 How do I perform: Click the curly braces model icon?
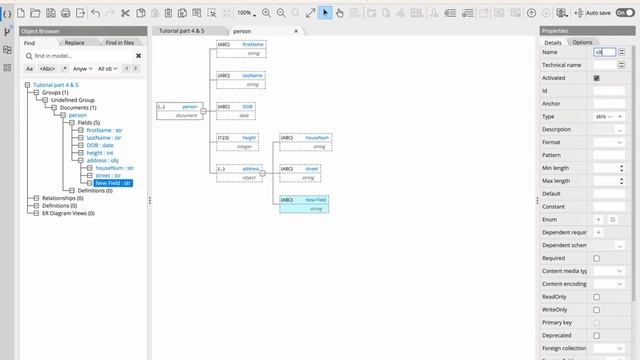(x=7, y=14)
